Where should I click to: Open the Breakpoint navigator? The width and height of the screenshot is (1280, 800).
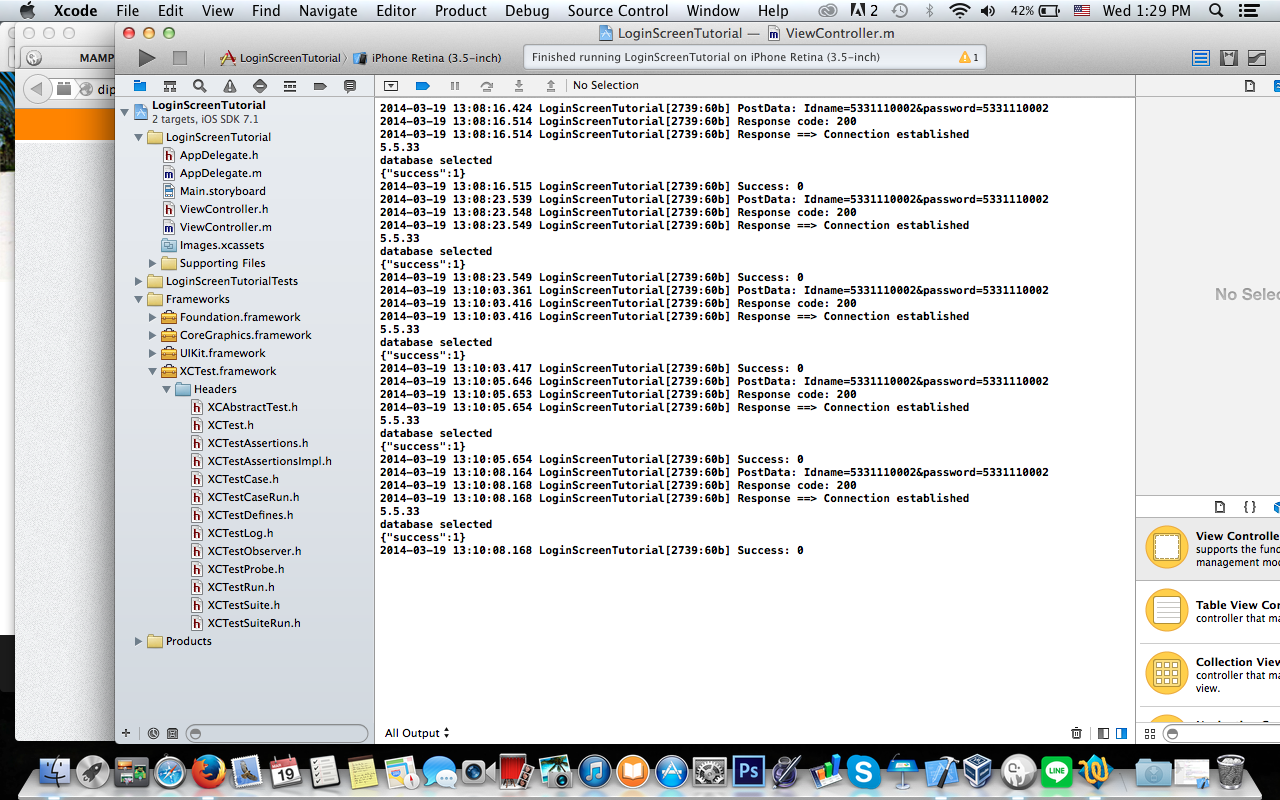[320, 85]
